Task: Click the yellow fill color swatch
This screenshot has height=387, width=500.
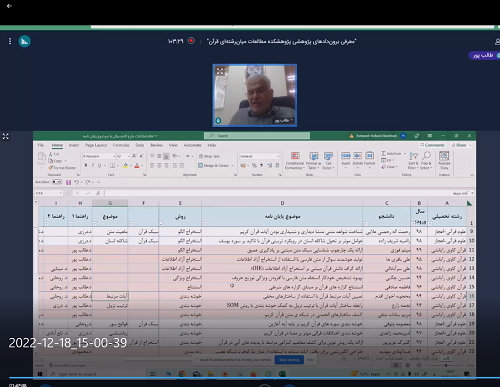Action: point(126,165)
